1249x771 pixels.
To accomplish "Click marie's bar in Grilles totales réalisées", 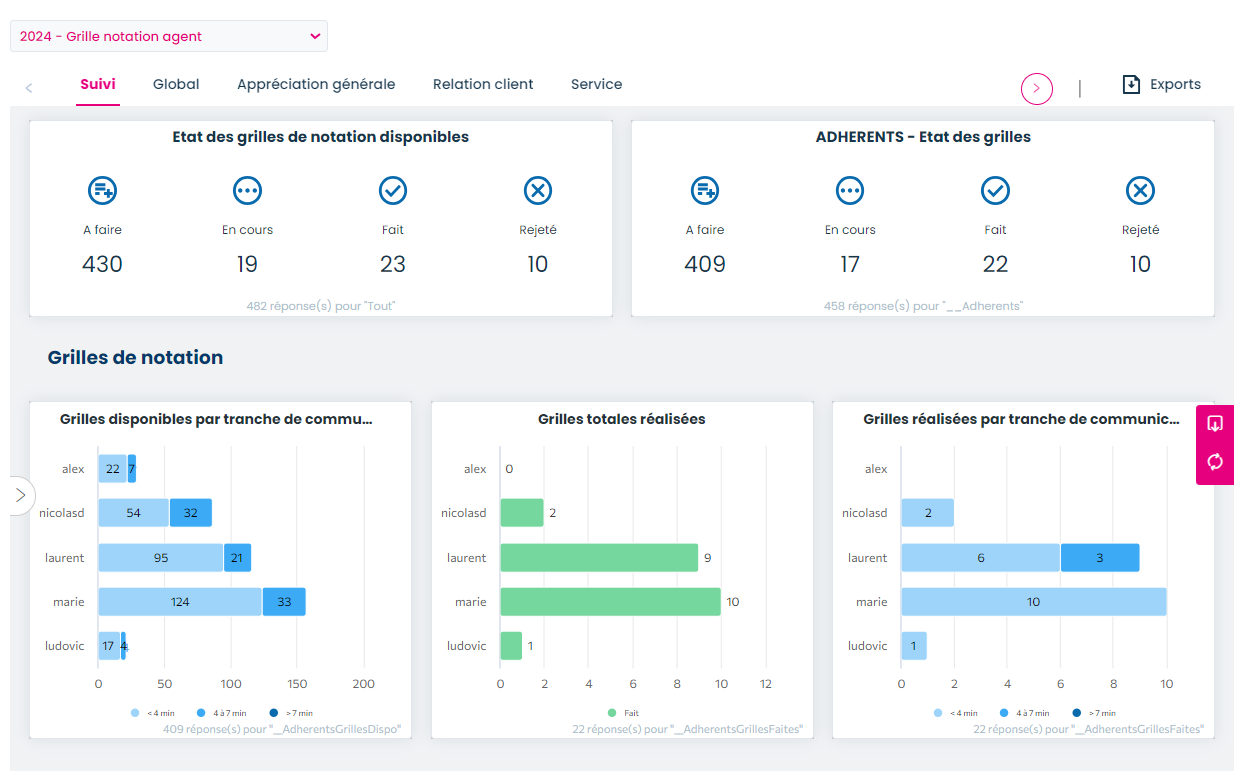I will point(610,601).
